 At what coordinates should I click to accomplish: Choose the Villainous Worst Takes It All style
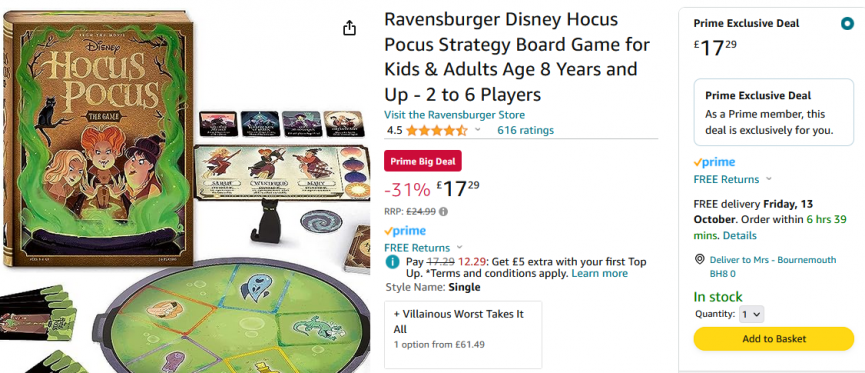click(x=463, y=334)
